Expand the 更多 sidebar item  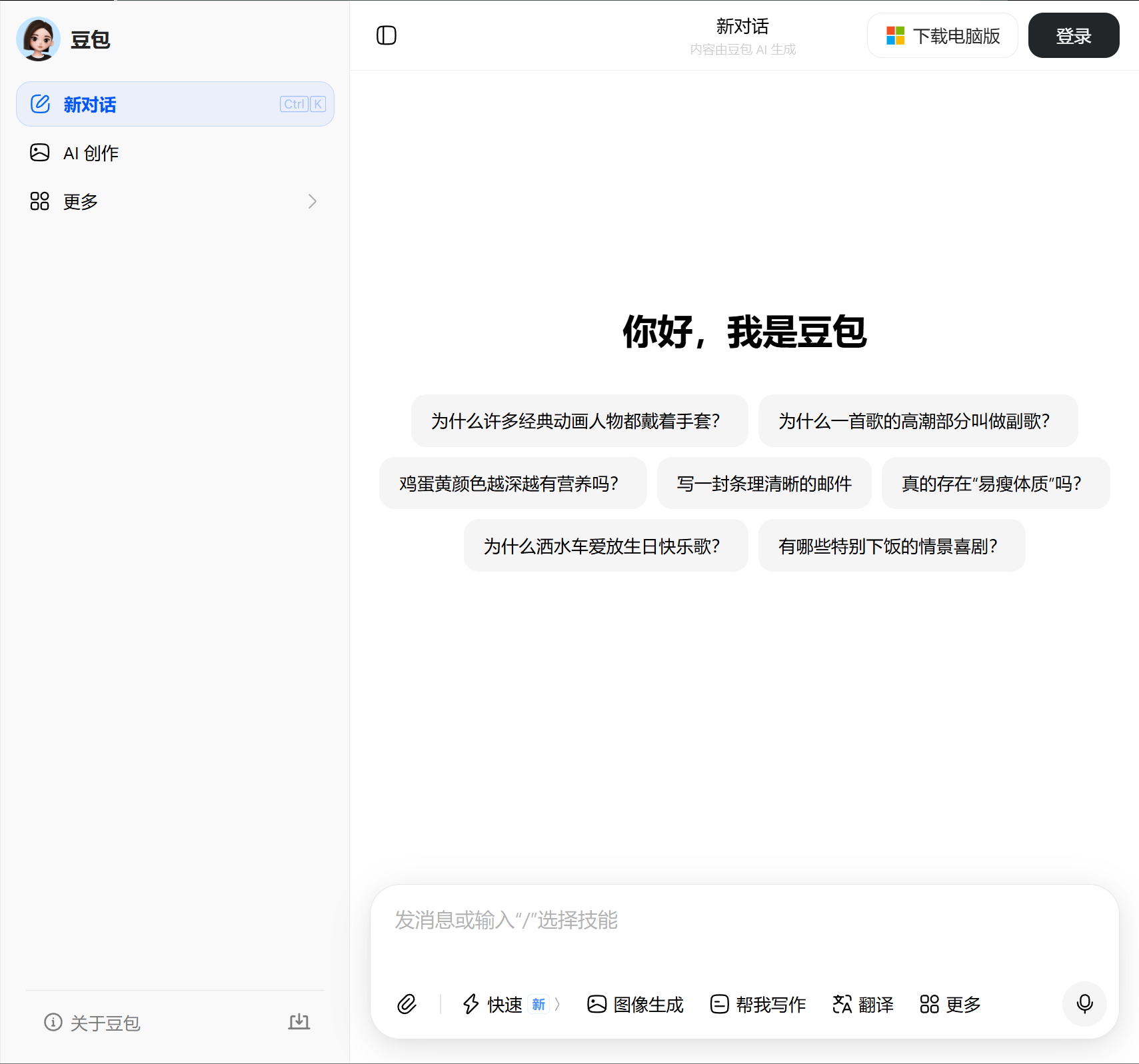(175, 201)
